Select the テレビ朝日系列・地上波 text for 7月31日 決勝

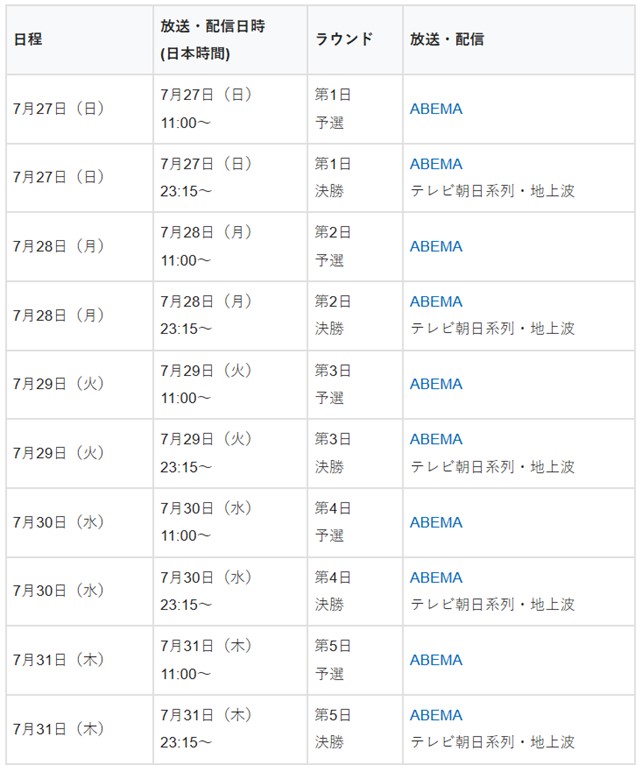[492, 742]
